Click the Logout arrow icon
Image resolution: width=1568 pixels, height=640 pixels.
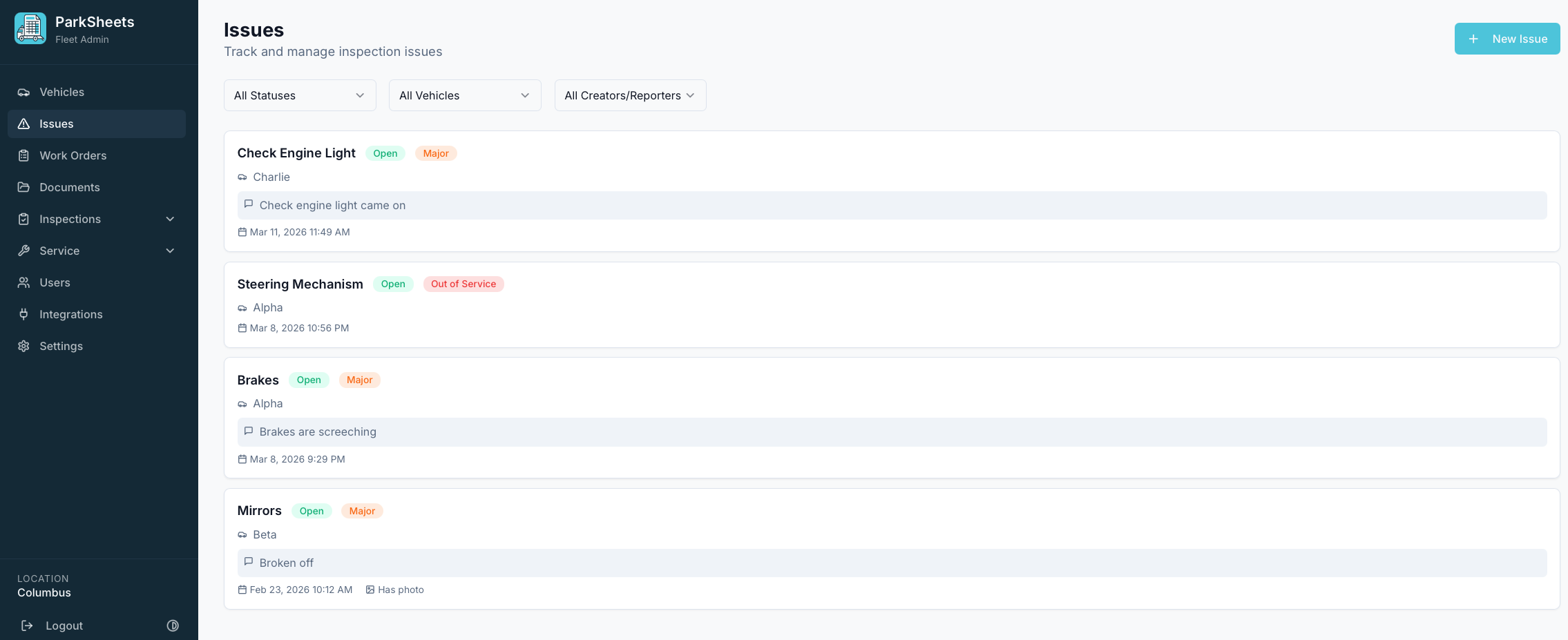tap(27, 626)
